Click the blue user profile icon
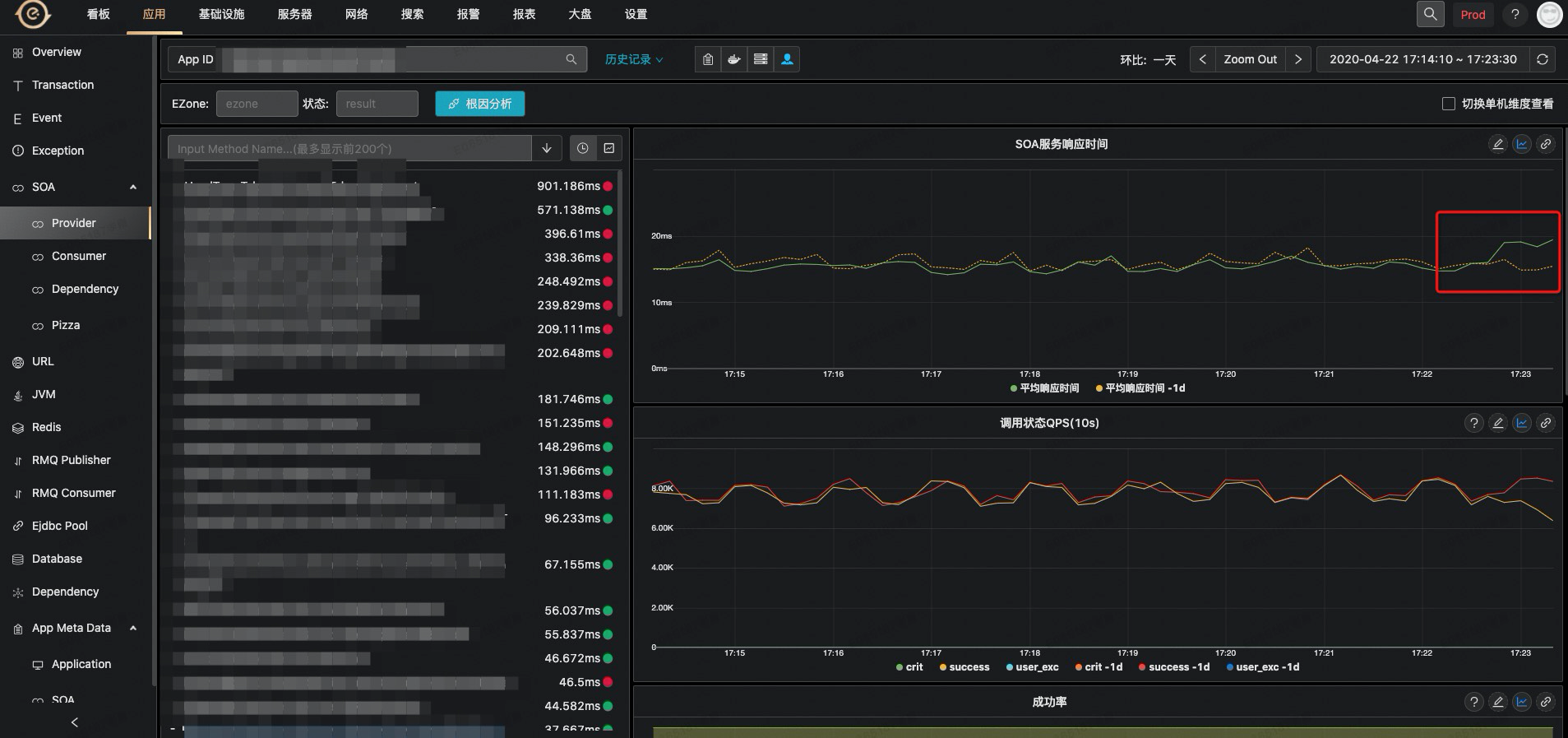1568x738 pixels. pyautogui.click(x=787, y=59)
